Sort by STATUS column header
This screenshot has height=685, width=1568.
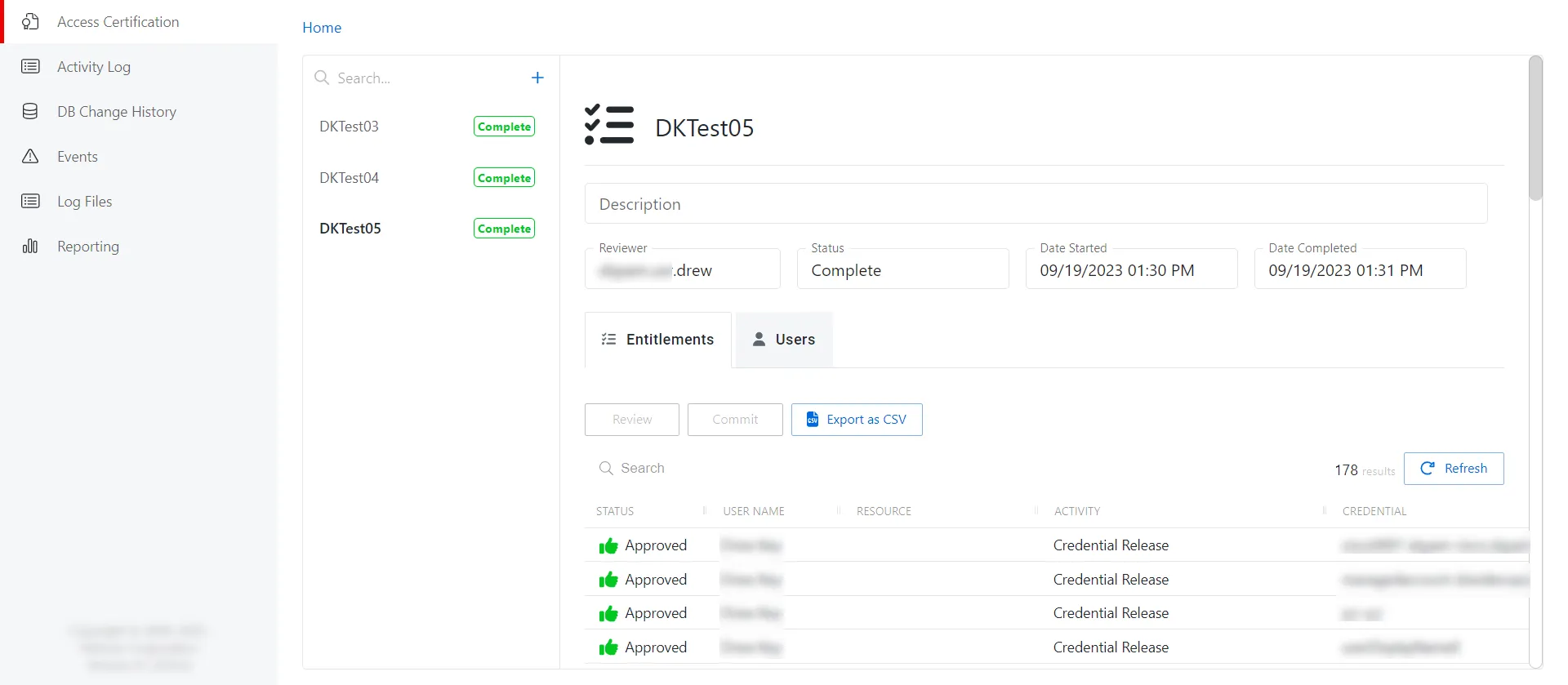click(x=615, y=511)
